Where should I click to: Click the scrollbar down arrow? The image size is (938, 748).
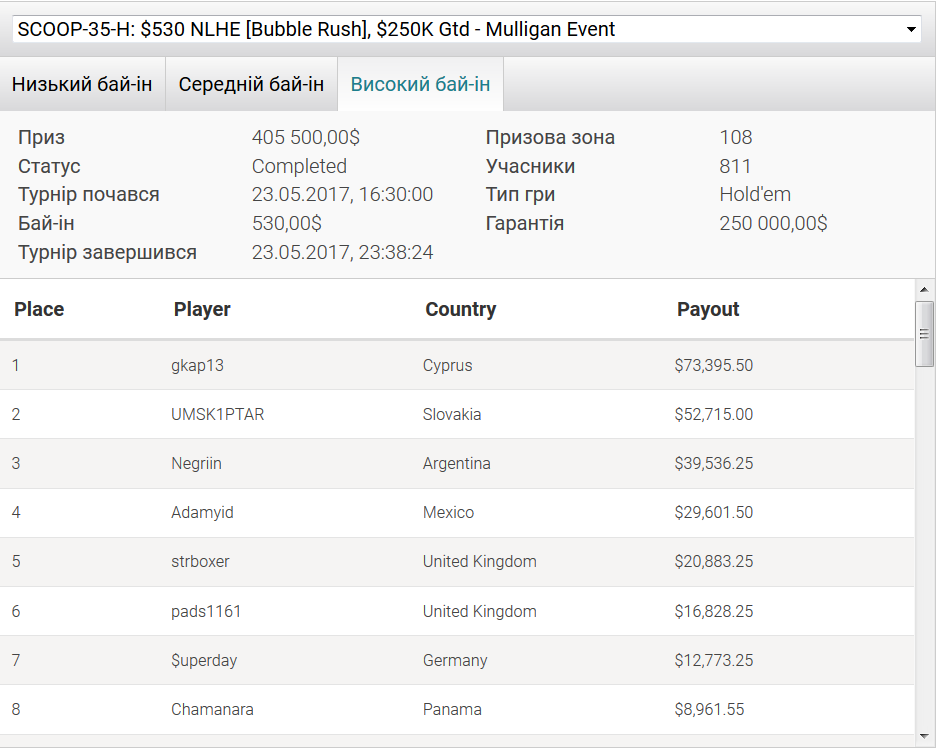pos(925,736)
